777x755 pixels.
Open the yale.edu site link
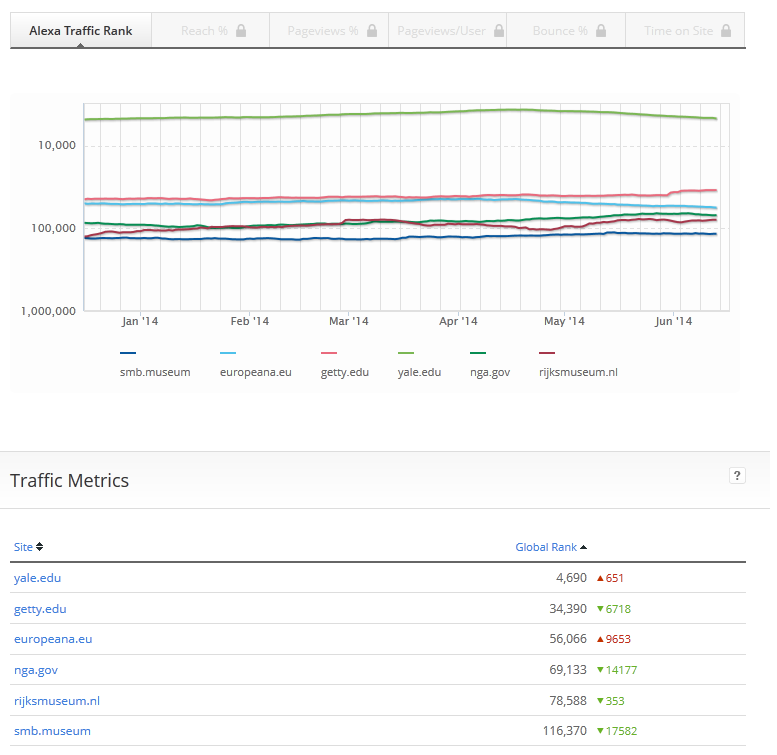(37, 578)
